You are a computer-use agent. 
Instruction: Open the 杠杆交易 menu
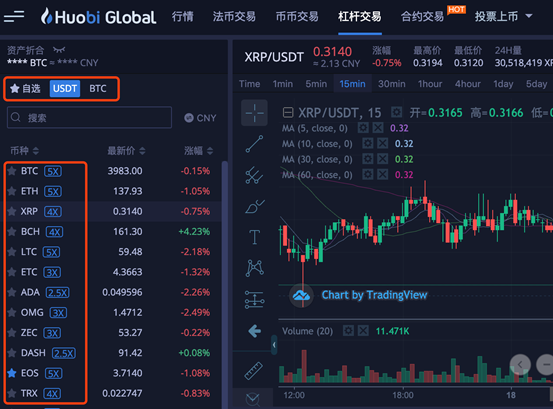click(x=360, y=16)
